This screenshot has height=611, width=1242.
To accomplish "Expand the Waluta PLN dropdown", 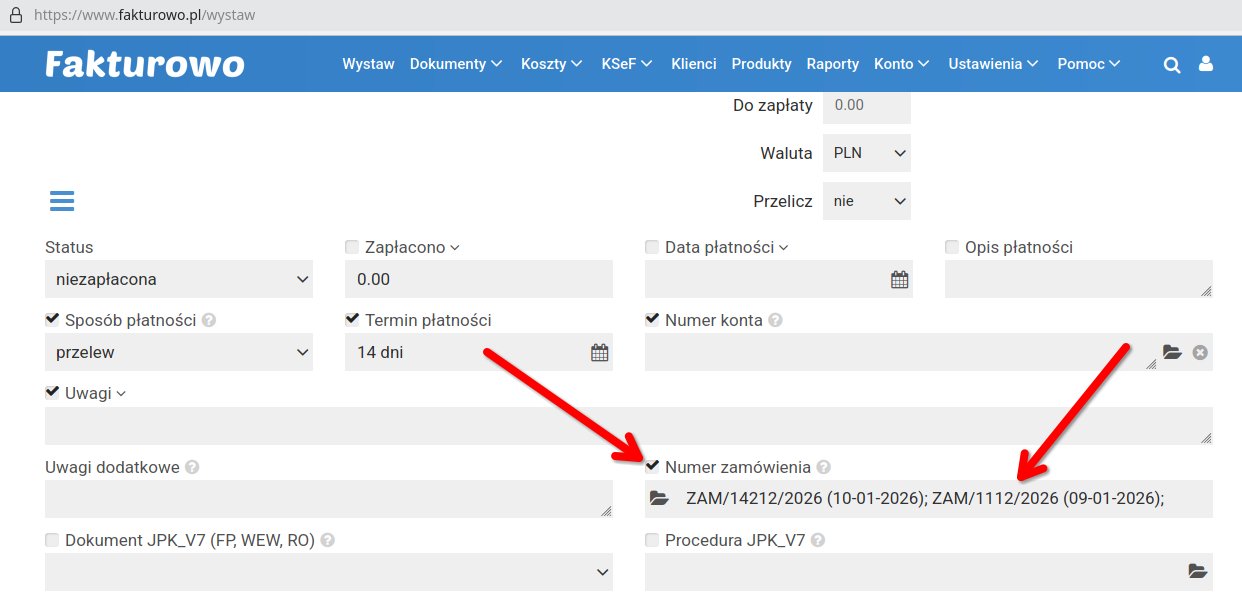I will 866,153.
